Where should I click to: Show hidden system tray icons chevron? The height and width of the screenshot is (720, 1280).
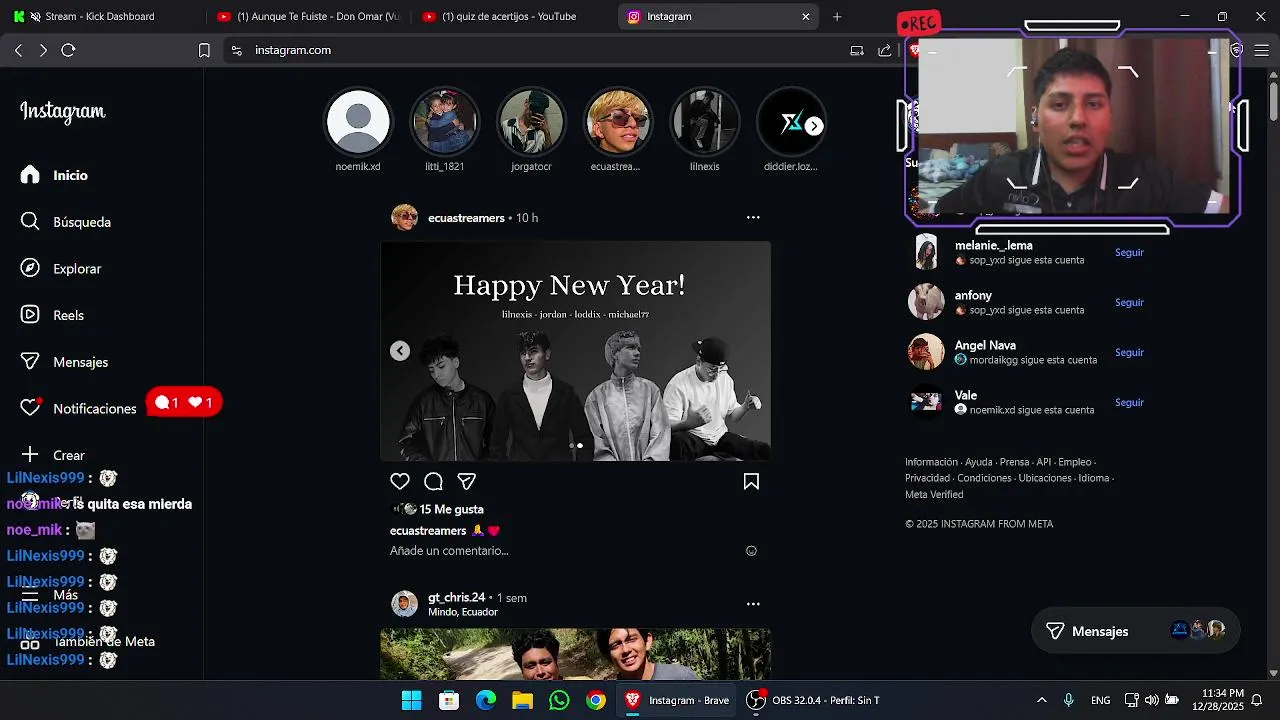coord(1041,700)
